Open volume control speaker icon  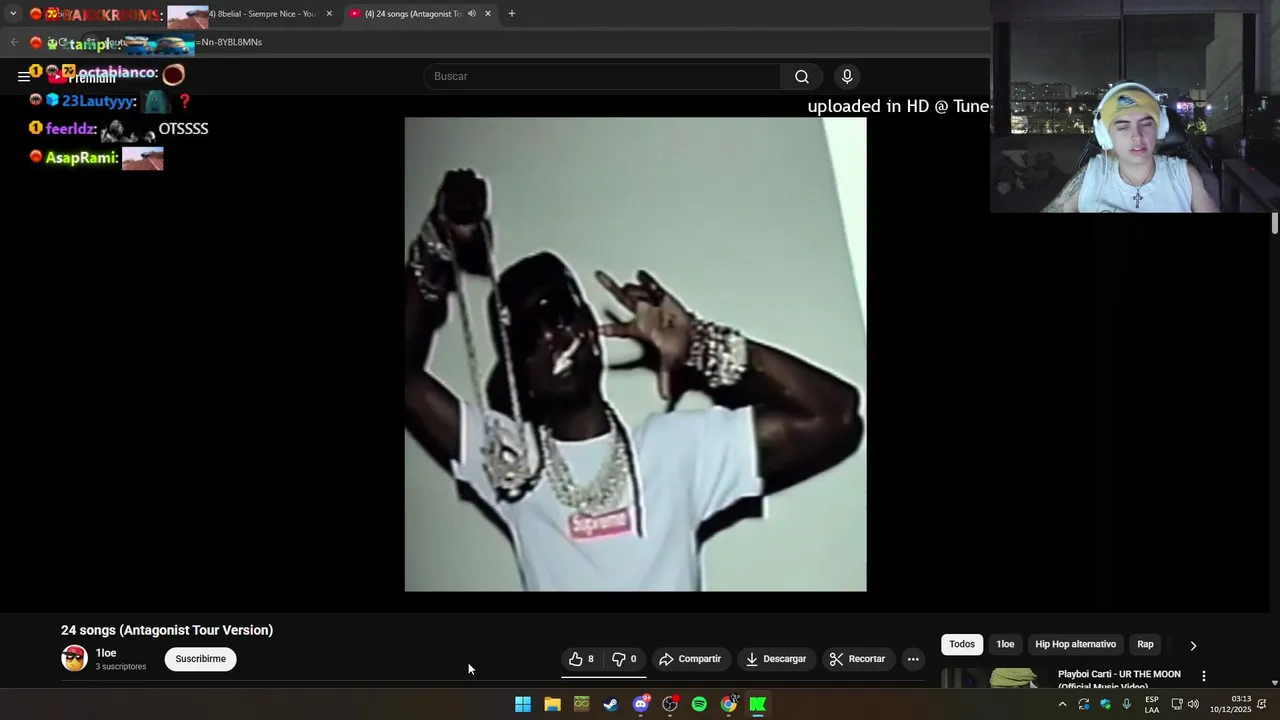coord(1193,704)
